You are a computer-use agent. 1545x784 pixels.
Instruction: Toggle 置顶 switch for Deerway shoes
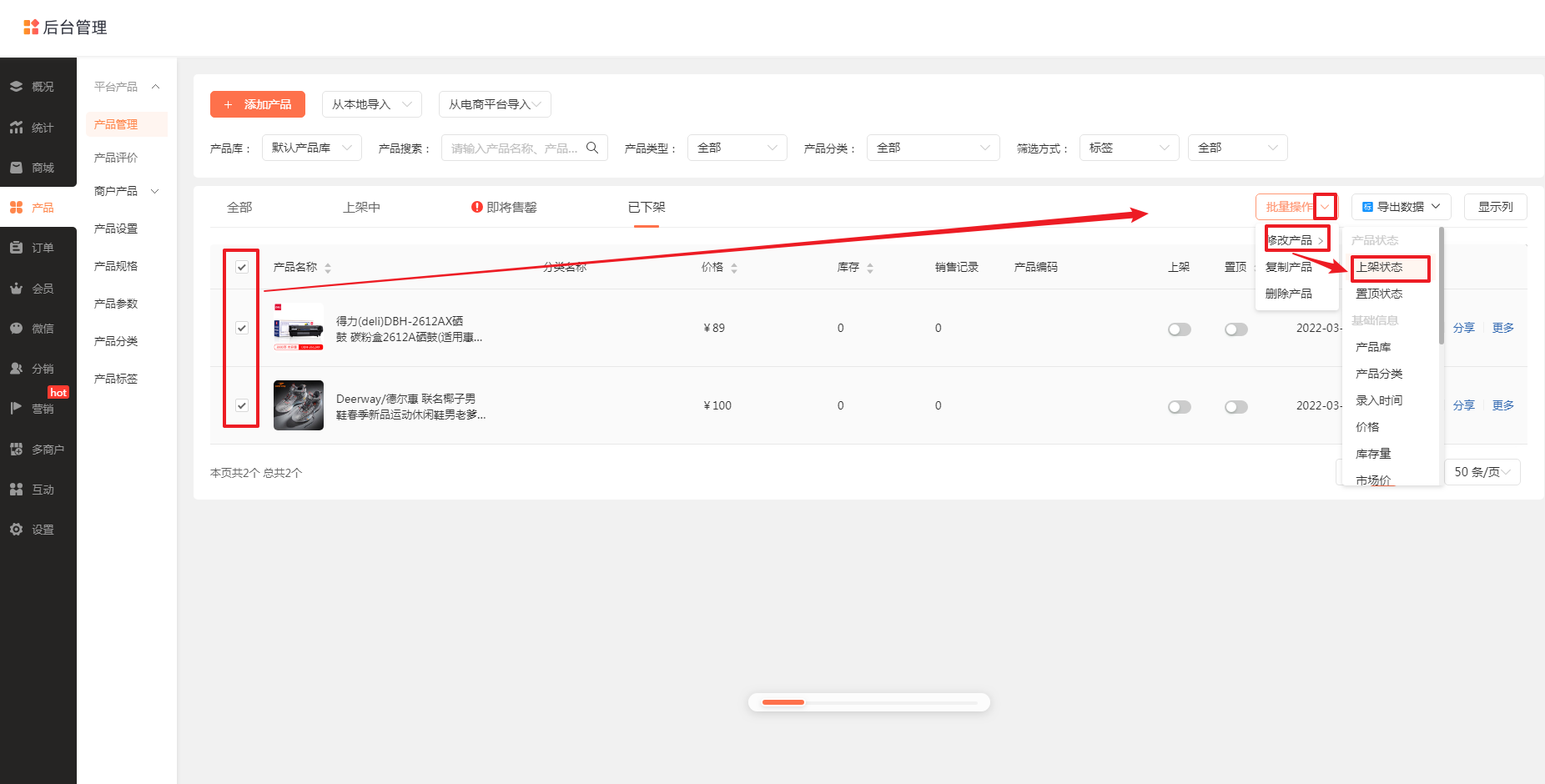(1236, 407)
